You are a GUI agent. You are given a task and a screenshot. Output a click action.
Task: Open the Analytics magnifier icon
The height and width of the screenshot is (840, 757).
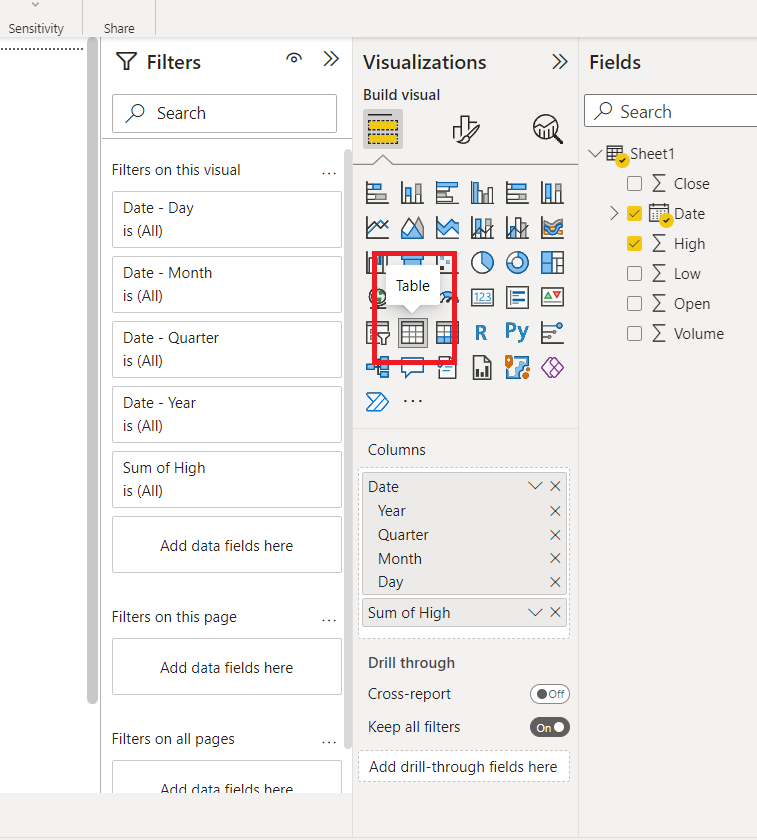(x=547, y=129)
